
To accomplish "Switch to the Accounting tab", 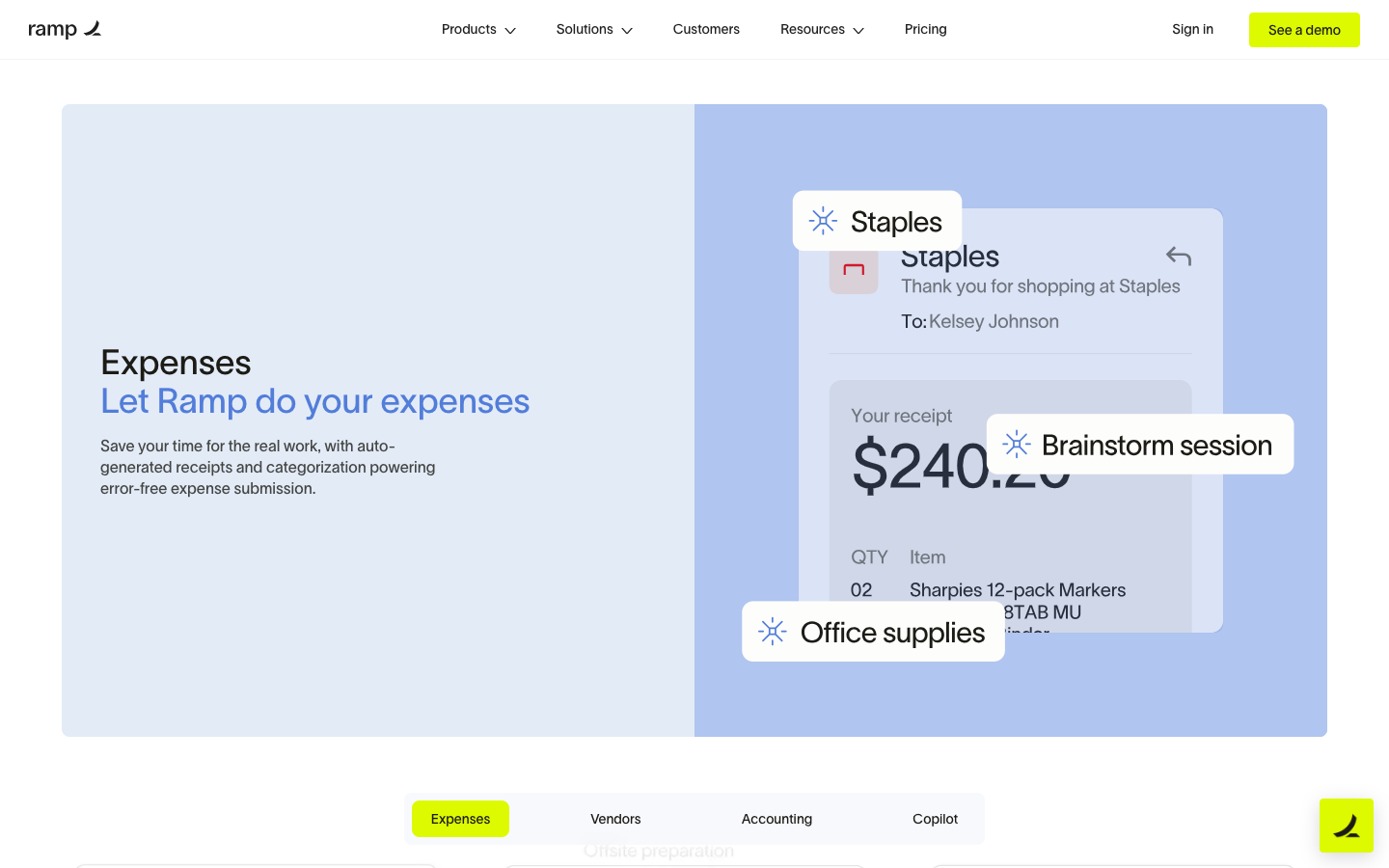I will coord(776,819).
